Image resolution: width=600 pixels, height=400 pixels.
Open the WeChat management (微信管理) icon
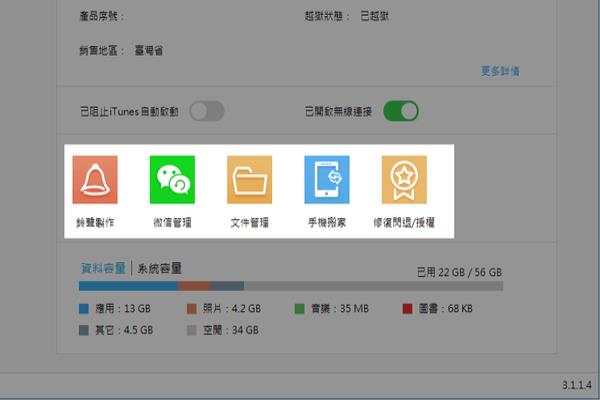[172, 180]
